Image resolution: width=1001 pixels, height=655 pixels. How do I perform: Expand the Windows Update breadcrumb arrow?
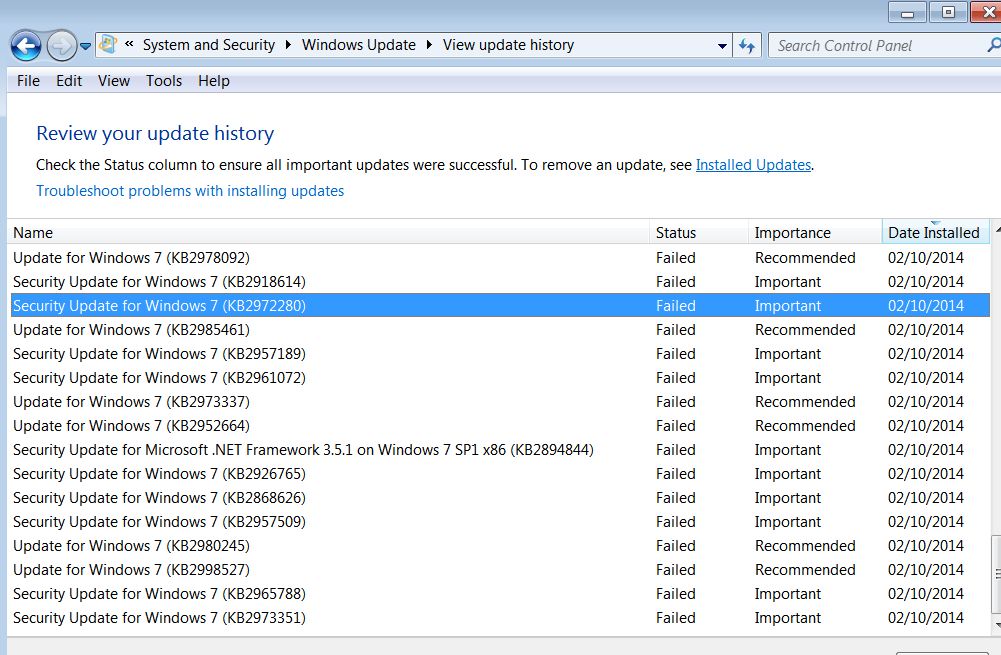(429, 45)
